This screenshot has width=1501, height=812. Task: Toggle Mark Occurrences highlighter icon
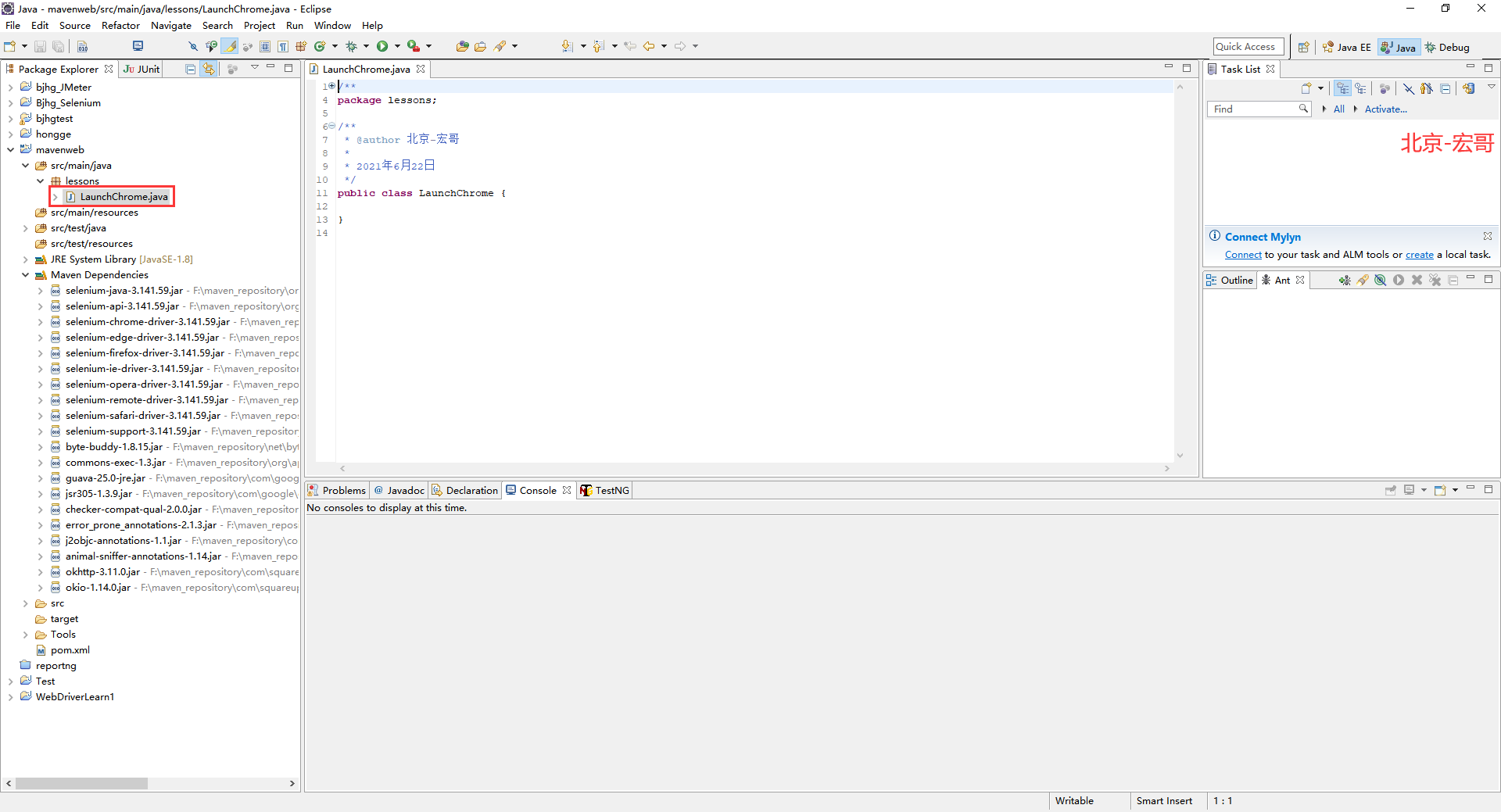pos(230,46)
